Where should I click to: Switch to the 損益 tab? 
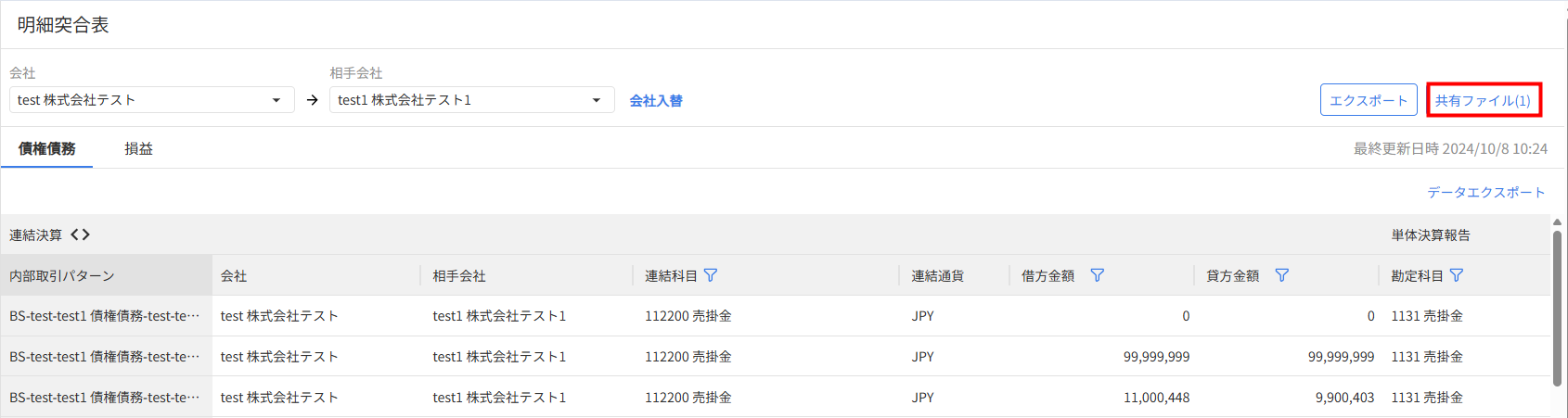tap(138, 148)
